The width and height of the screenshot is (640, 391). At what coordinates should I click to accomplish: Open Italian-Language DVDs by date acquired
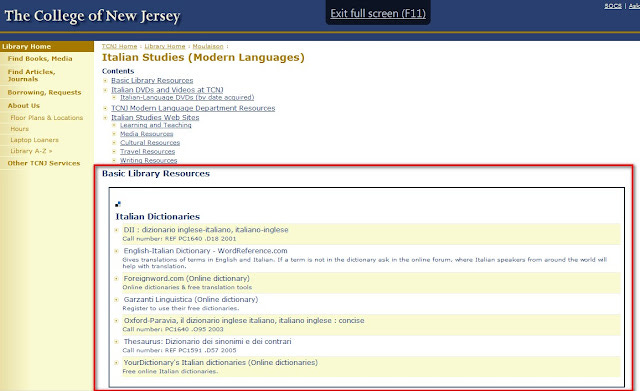[x=187, y=98]
